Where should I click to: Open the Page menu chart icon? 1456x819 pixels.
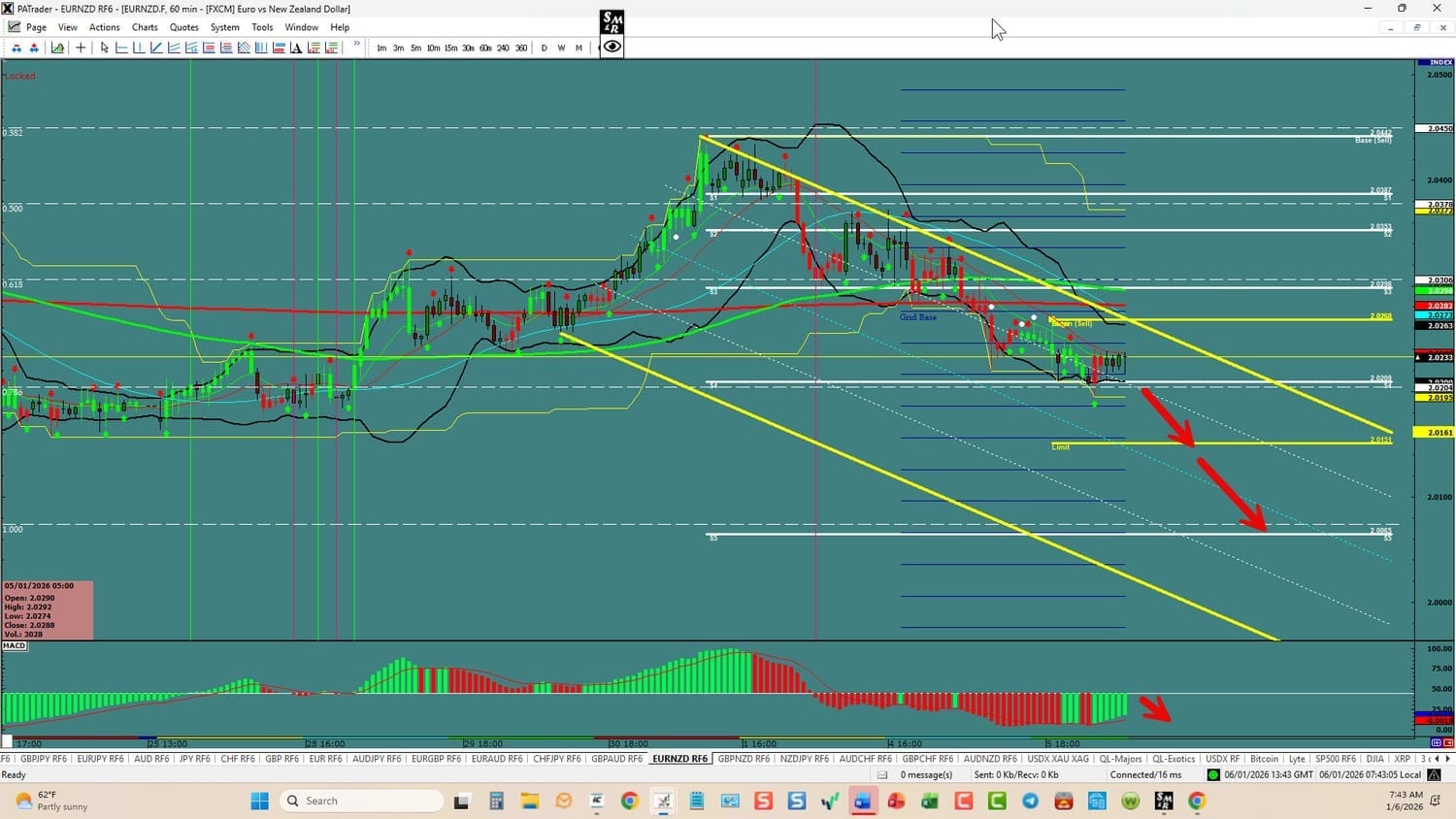click(x=14, y=27)
